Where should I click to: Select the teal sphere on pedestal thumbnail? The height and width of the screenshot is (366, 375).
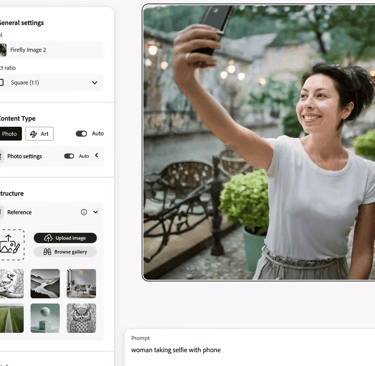pyautogui.click(x=45, y=318)
